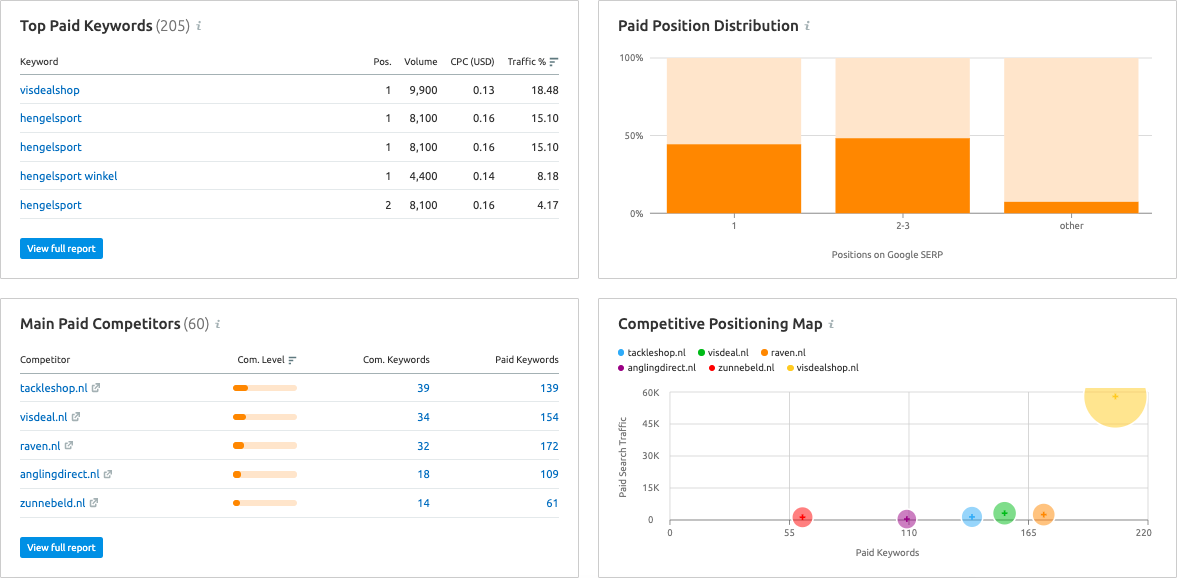The image size is (1177, 578).
Task: Open the hengelsport winkel keyword link
Action: 68,176
